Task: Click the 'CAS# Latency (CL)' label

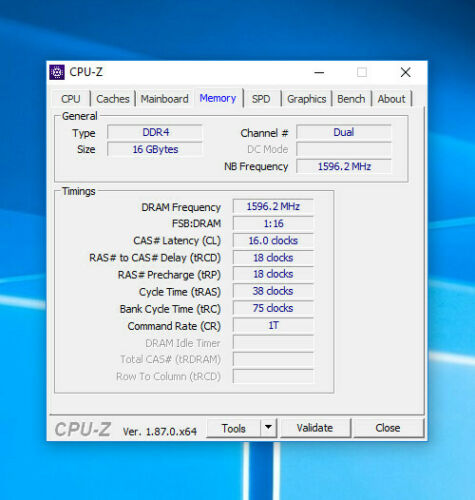Action: pyautogui.click(x=177, y=241)
